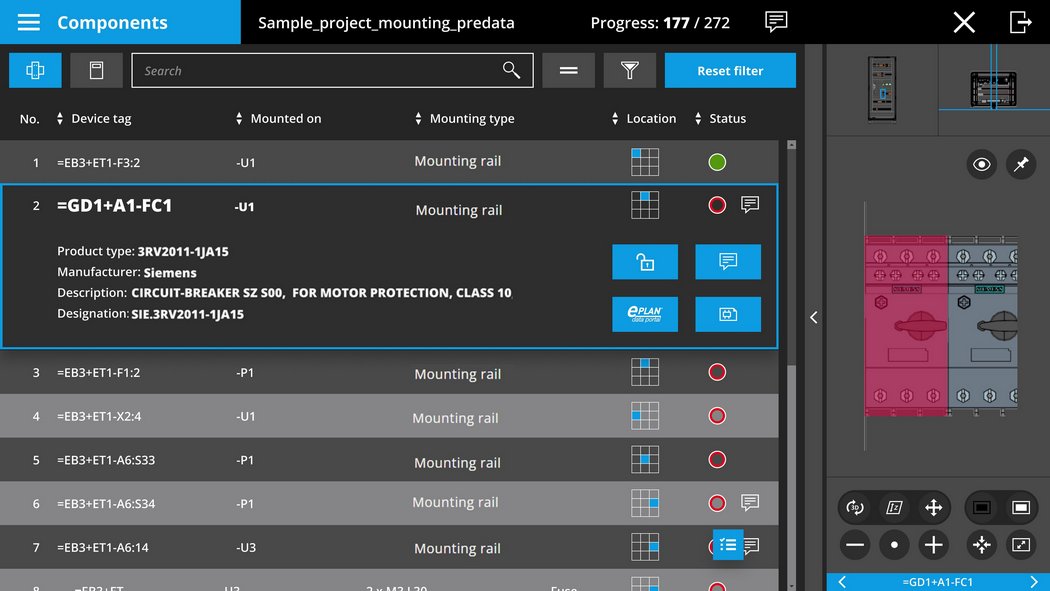Click the location grid of =EB3+ET1-X2:4

point(645,416)
